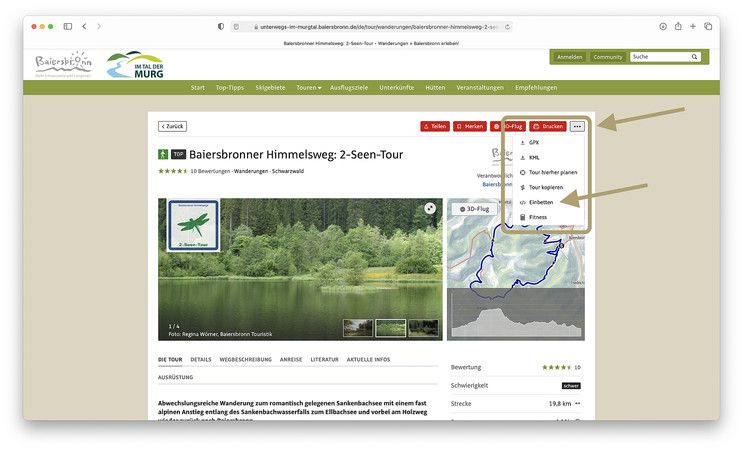Open Skigebiete in the navigation bar
743x451 pixels.
[270, 88]
